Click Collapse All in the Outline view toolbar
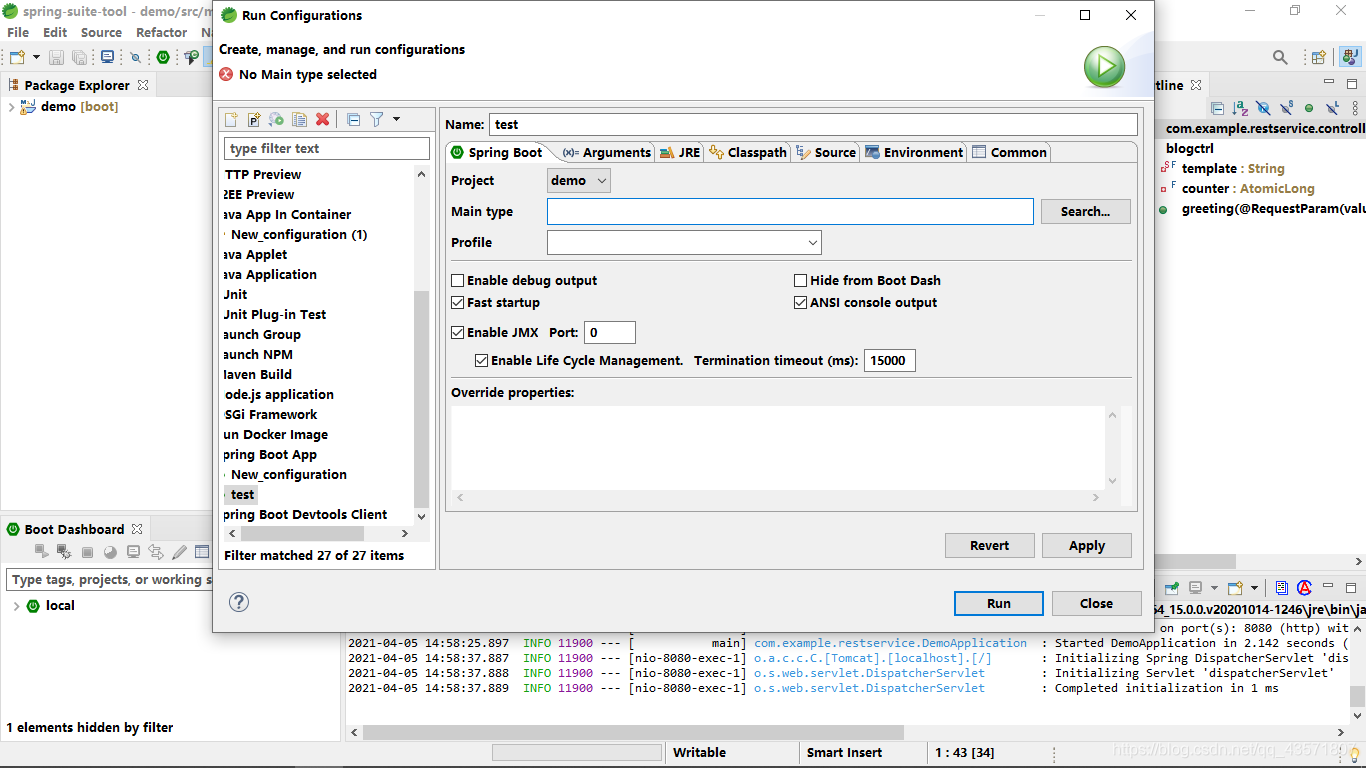The image size is (1366, 768). [x=1217, y=108]
